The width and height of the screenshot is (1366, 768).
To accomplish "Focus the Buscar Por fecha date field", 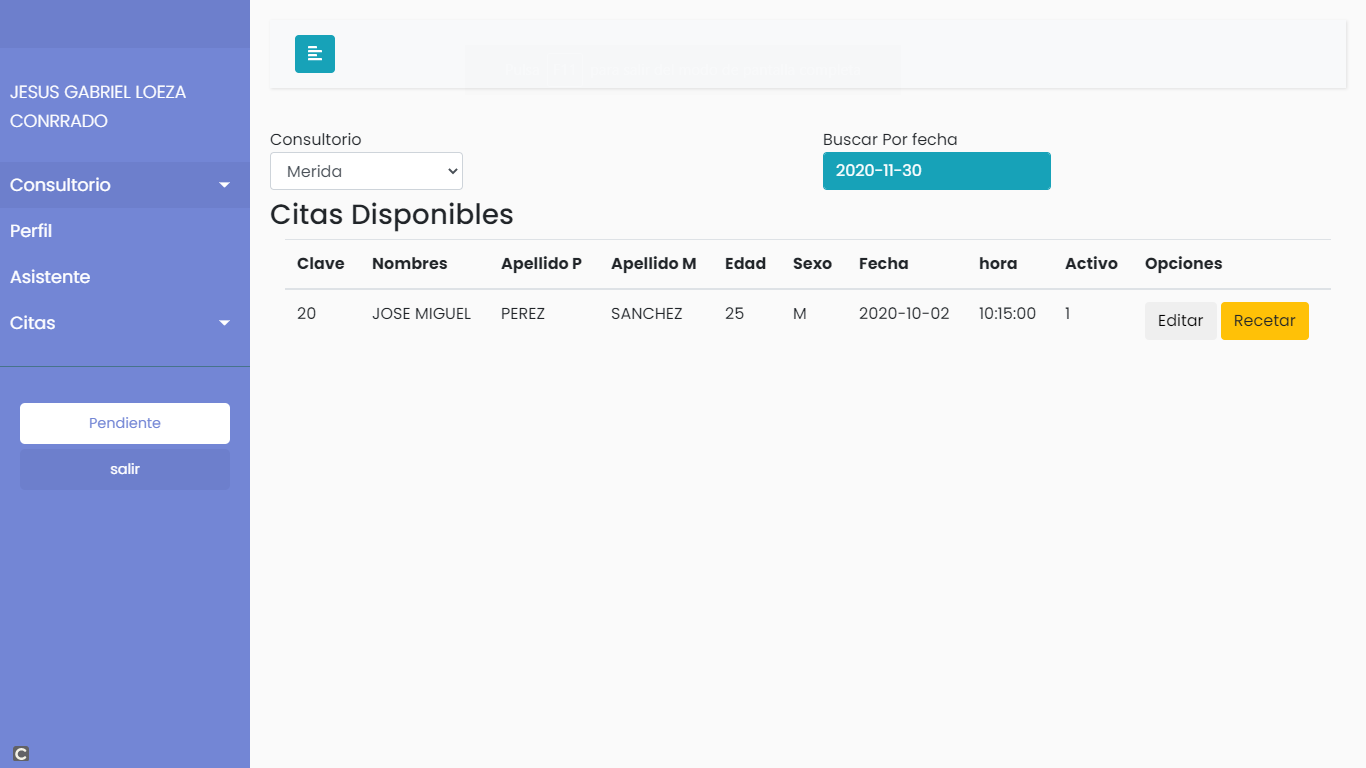I will (936, 171).
